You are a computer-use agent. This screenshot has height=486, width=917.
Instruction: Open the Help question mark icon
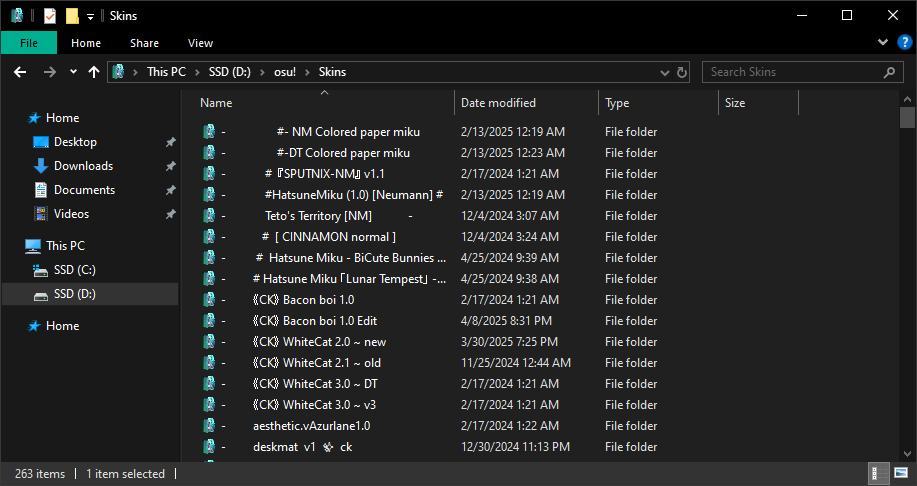click(x=904, y=42)
